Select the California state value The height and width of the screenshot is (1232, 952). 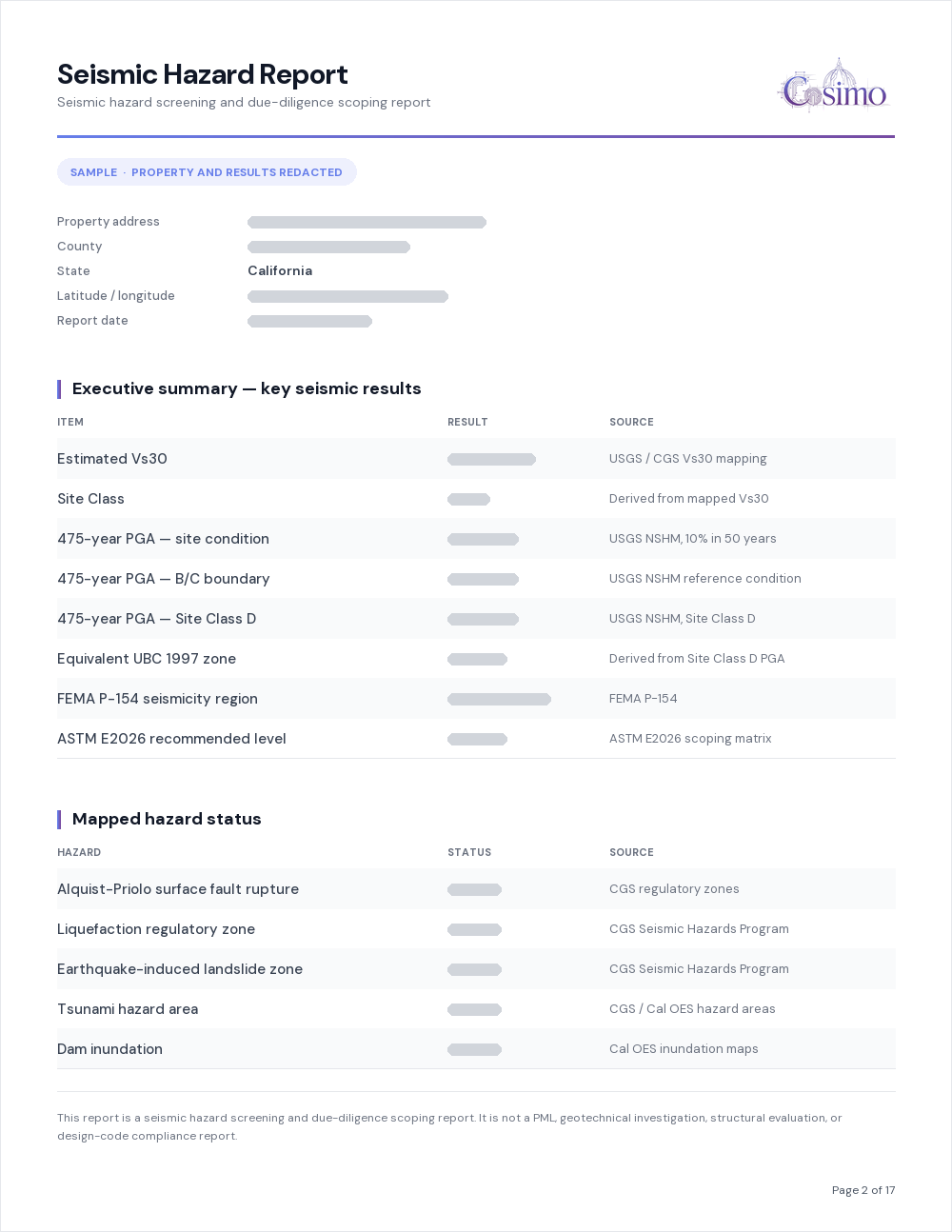(280, 270)
